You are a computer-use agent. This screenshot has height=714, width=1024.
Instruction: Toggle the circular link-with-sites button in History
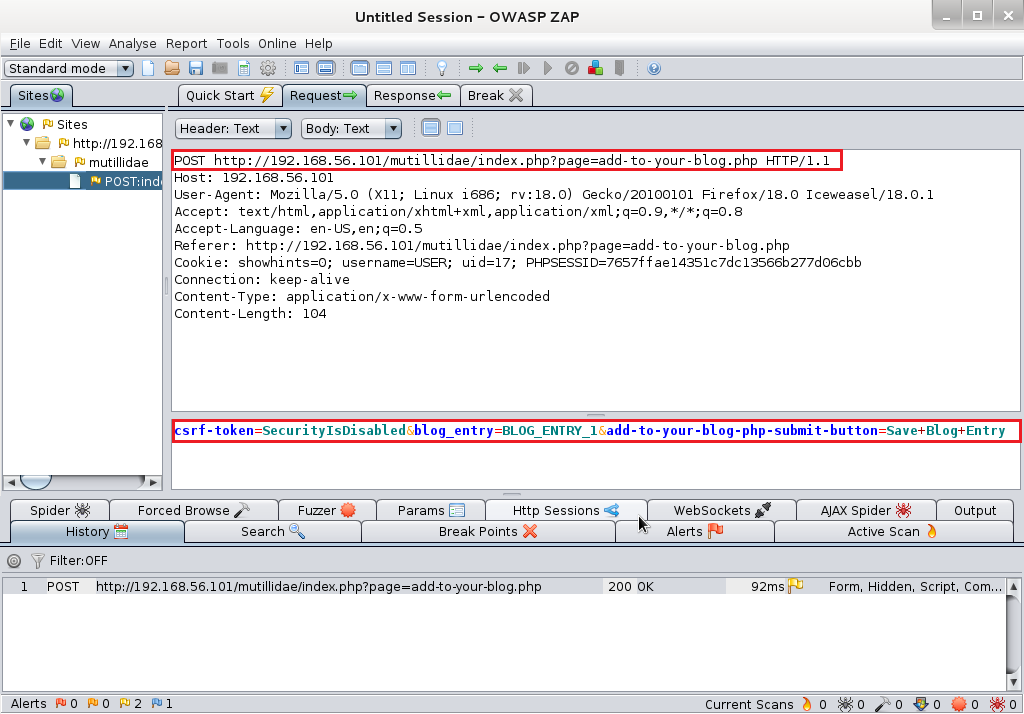[x=14, y=561]
